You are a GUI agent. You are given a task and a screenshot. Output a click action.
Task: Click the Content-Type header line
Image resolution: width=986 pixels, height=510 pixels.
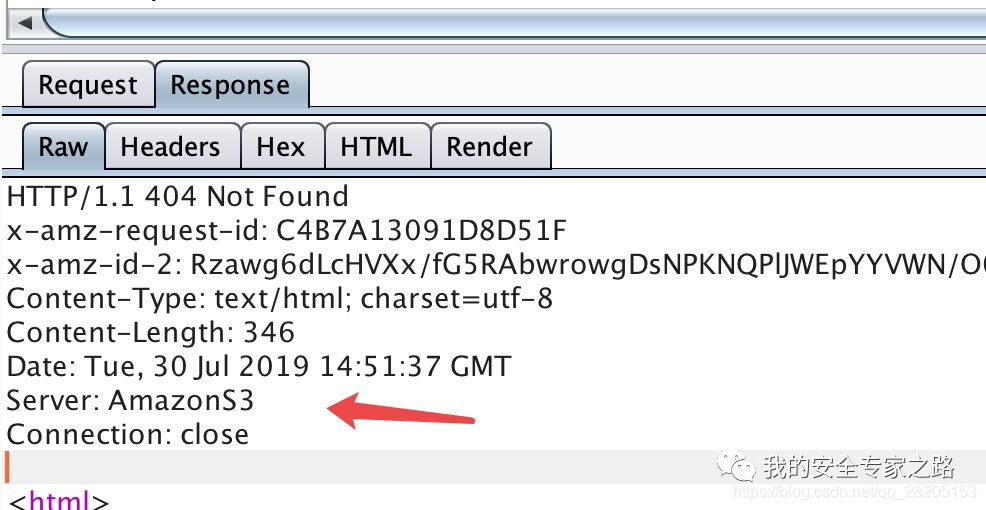tap(280, 299)
